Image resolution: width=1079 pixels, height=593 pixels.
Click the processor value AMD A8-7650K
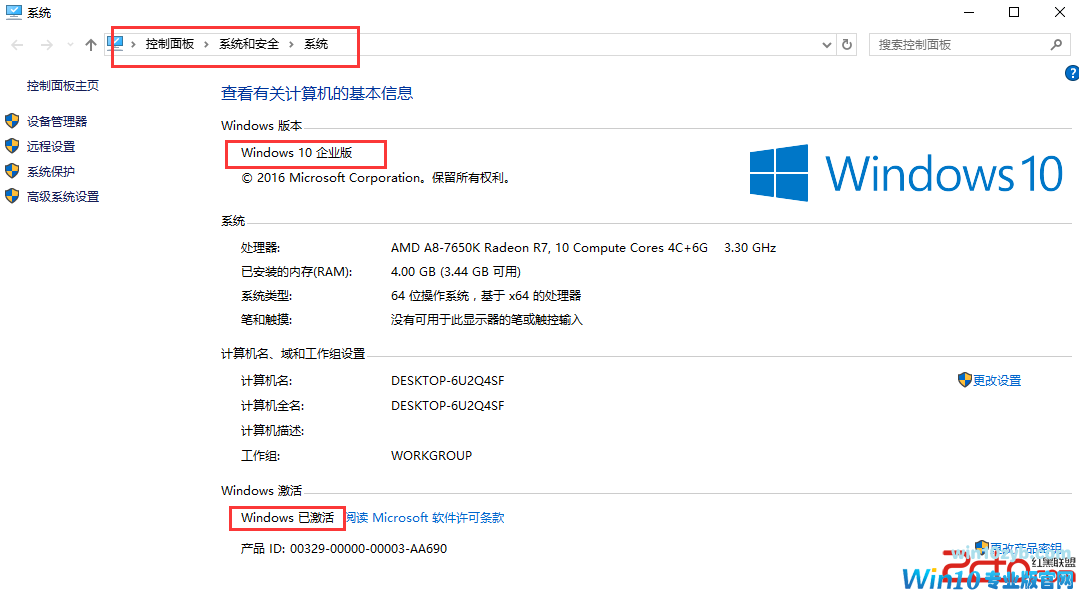pyautogui.click(x=584, y=248)
